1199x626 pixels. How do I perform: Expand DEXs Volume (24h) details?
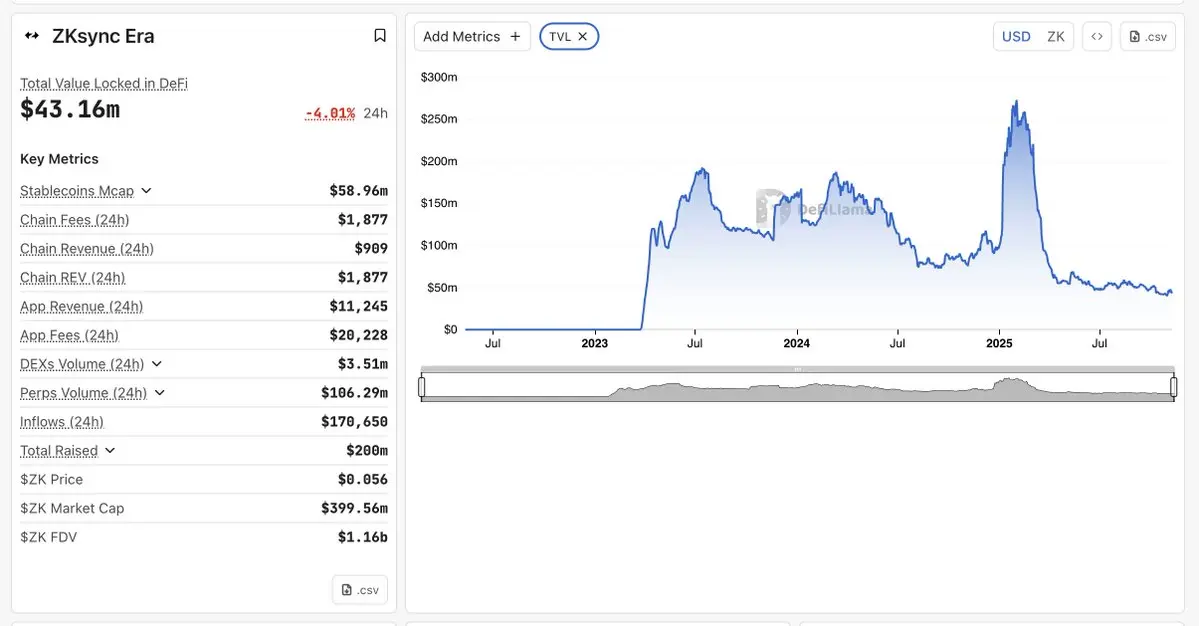(x=156, y=364)
